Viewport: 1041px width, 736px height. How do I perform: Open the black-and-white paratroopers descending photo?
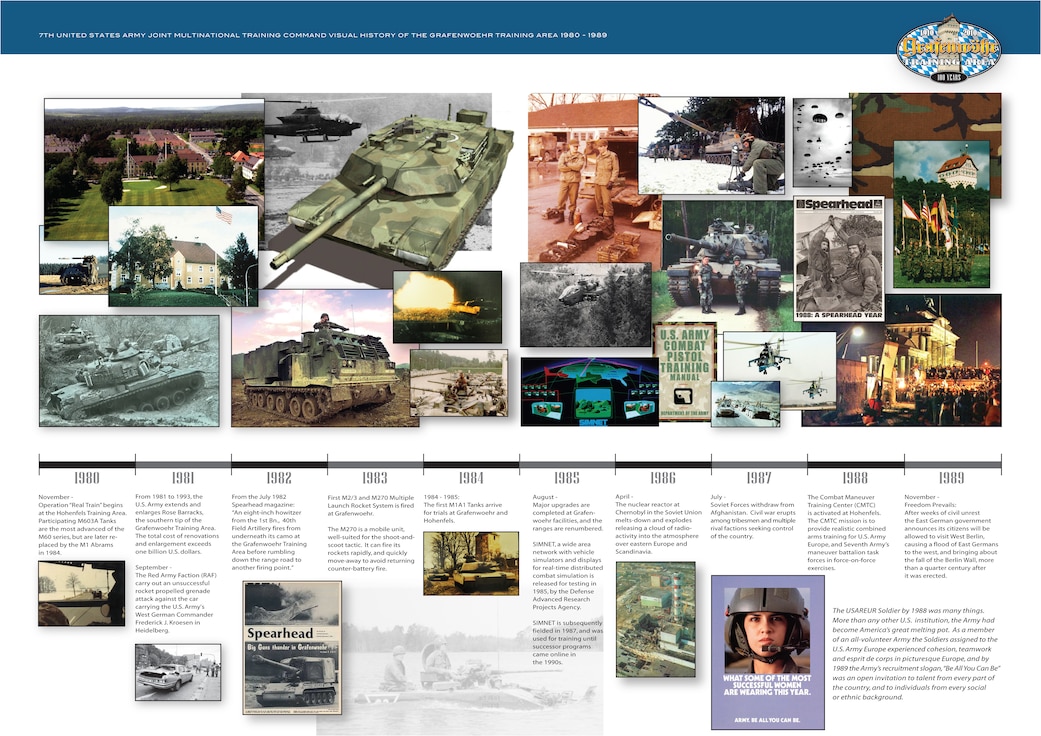pyautogui.click(x=822, y=143)
